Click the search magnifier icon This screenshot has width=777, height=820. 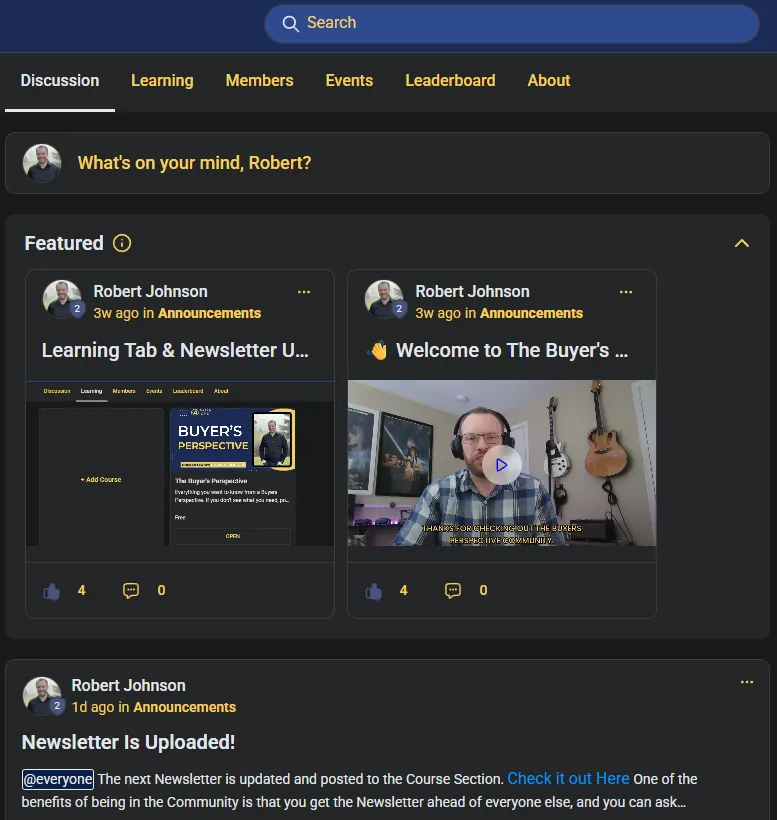pos(290,24)
